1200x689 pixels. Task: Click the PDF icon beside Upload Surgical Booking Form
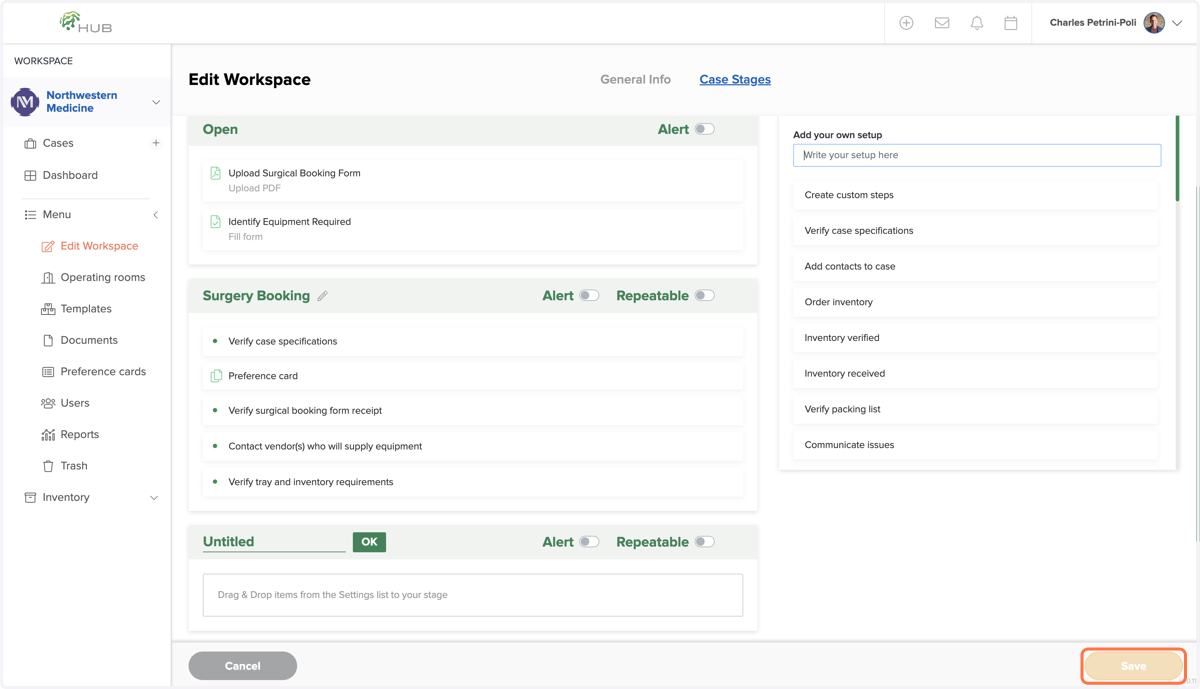(215, 173)
